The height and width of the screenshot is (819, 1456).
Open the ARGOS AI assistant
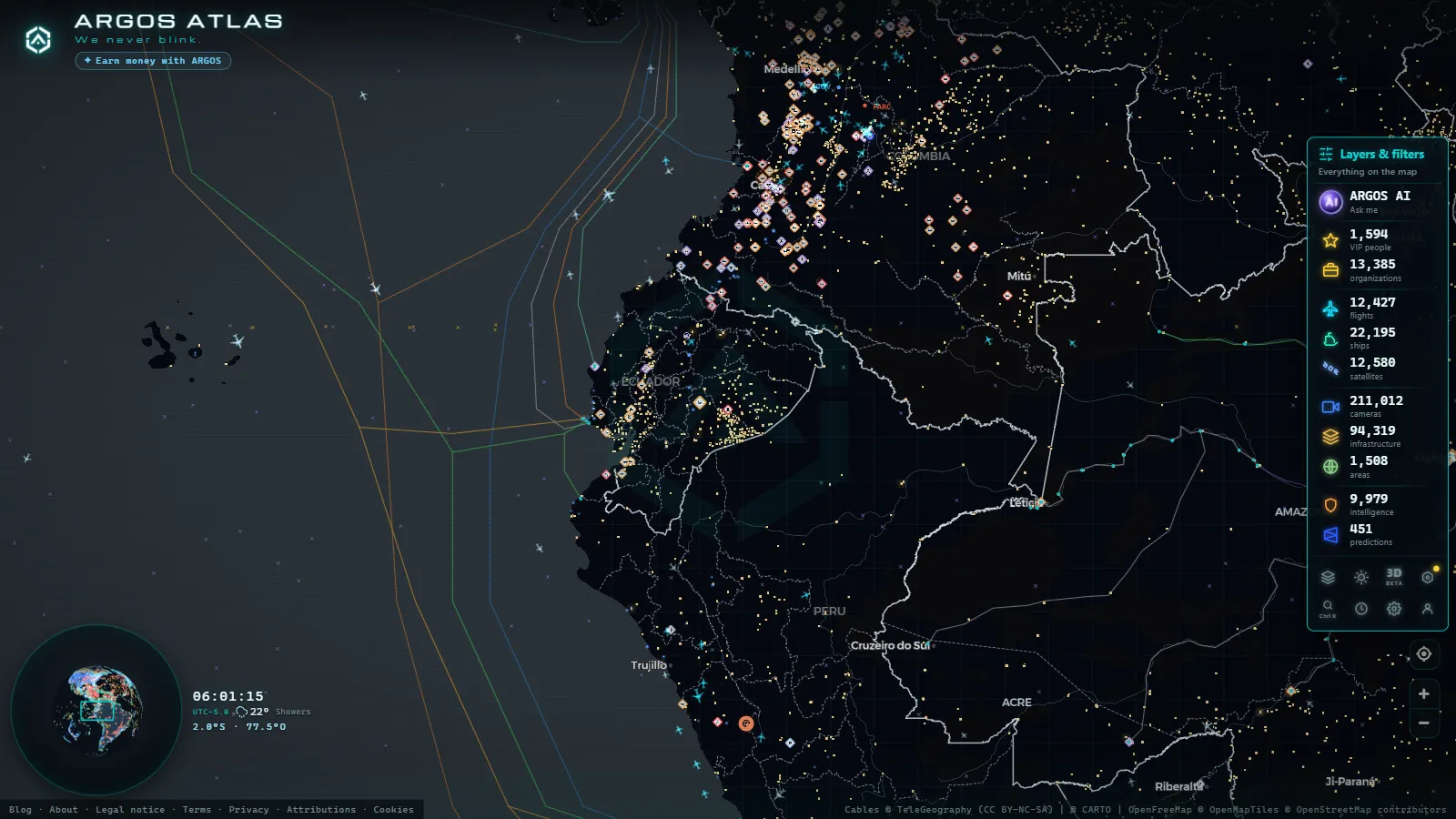pyautogui.click(x=1377, y=201)
